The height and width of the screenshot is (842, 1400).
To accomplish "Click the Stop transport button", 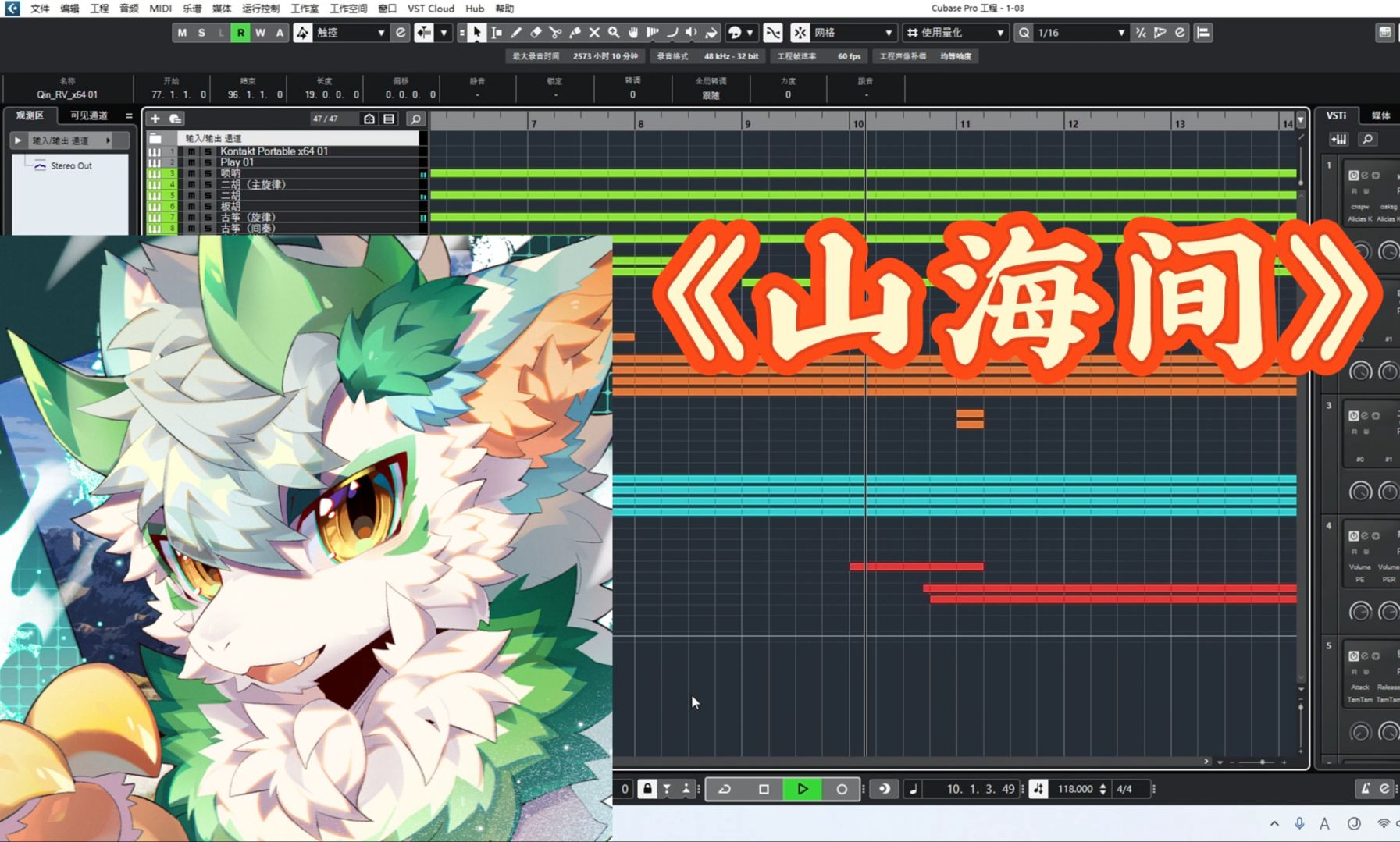I will 764,789.
